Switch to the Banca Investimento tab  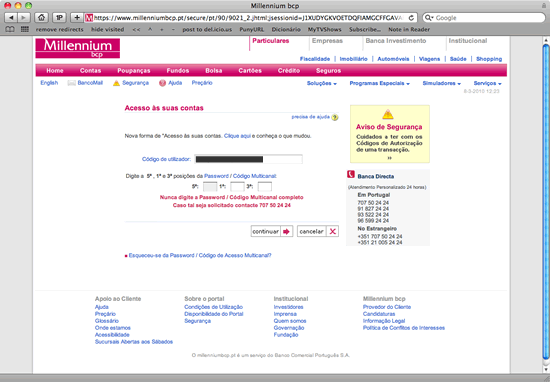(396, 41)
